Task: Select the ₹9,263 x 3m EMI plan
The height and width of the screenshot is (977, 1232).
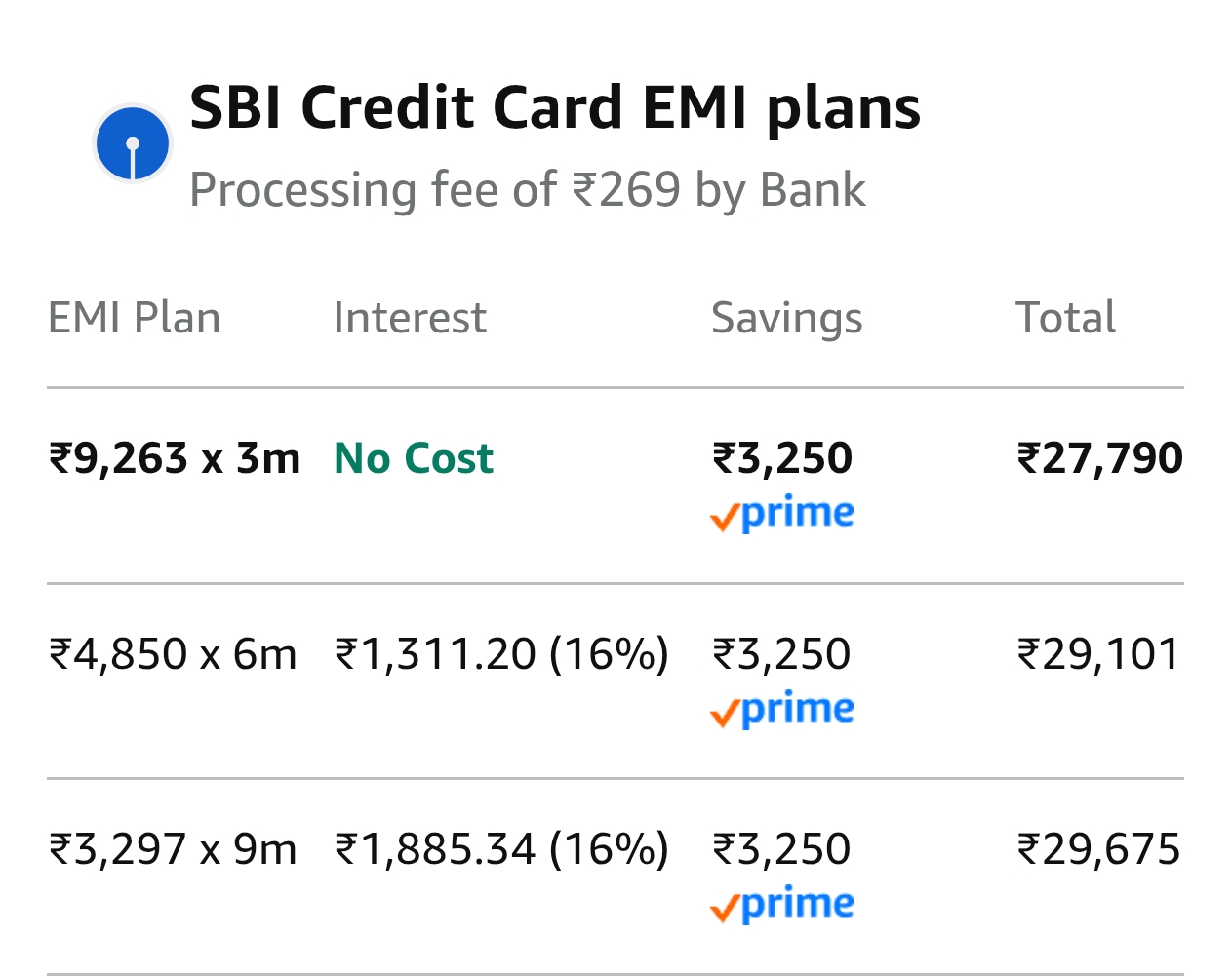Action: tap(175, 458)
